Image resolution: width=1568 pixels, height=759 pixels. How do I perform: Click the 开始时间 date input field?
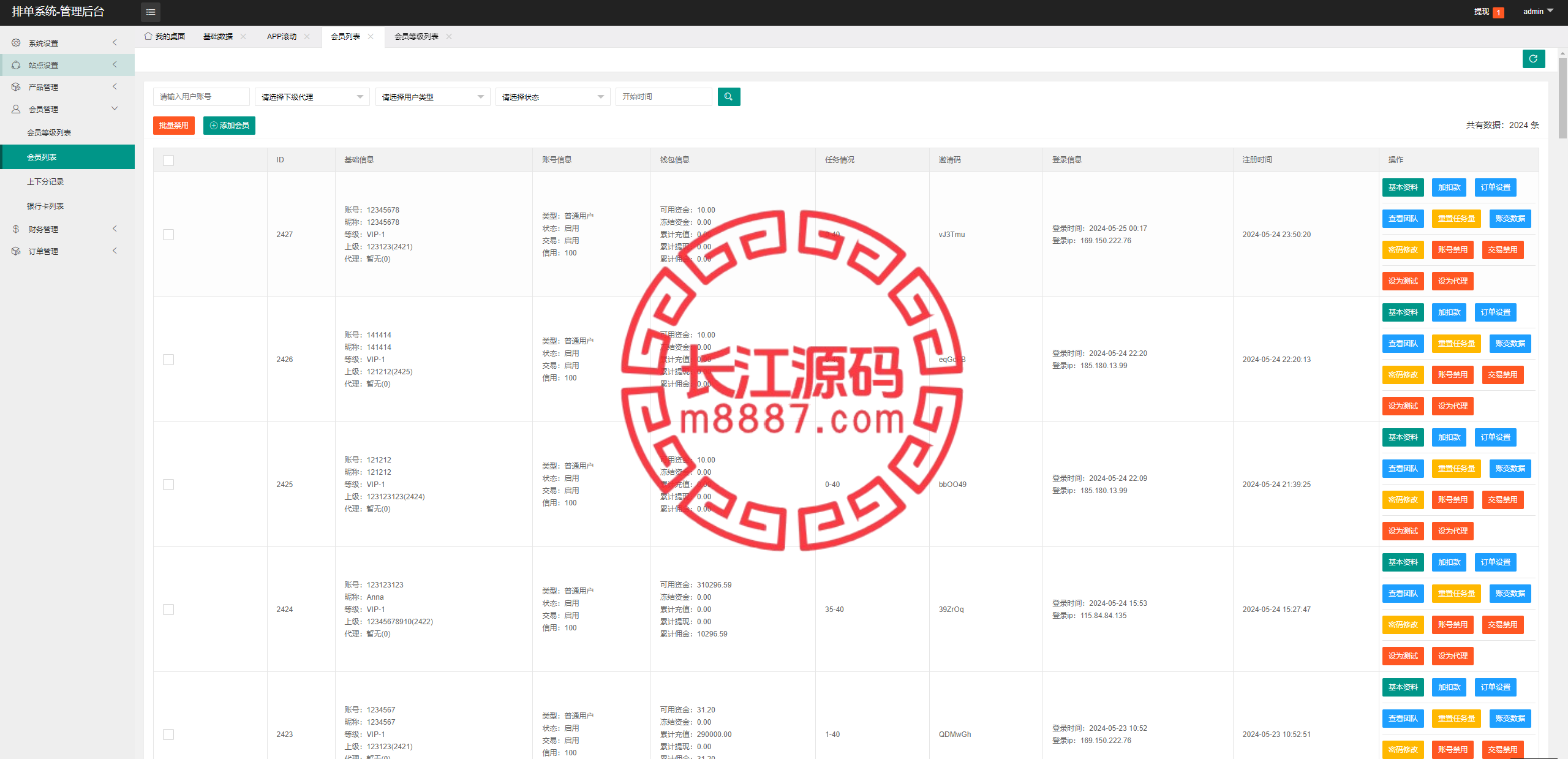coord(664,97)
